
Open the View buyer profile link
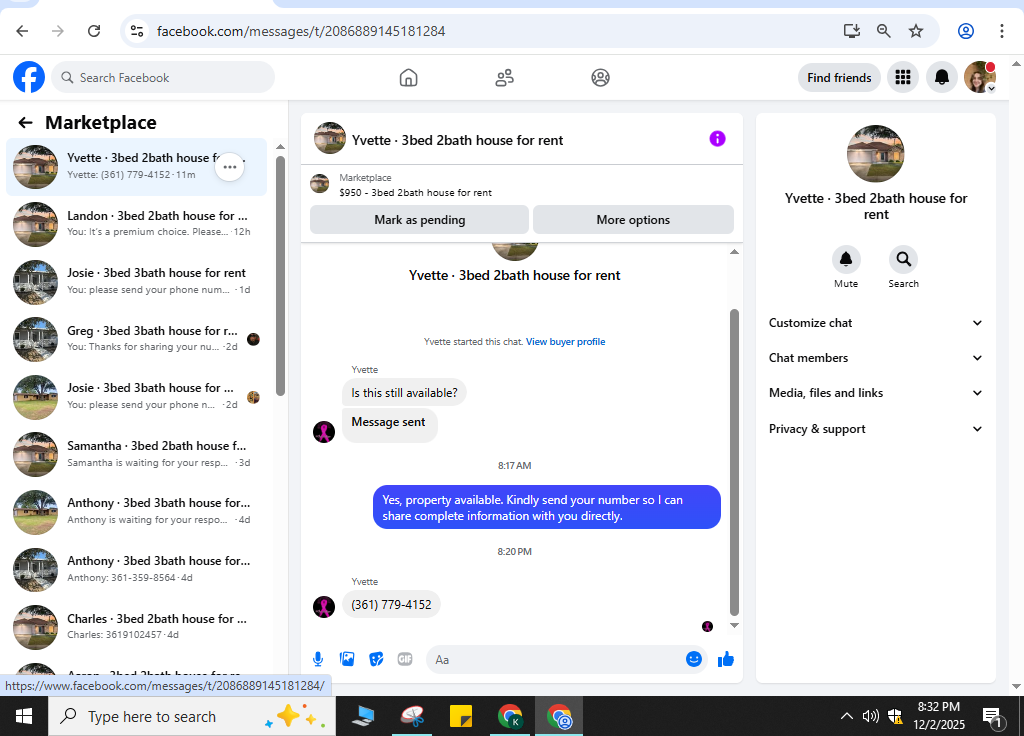tap(566, 342)
